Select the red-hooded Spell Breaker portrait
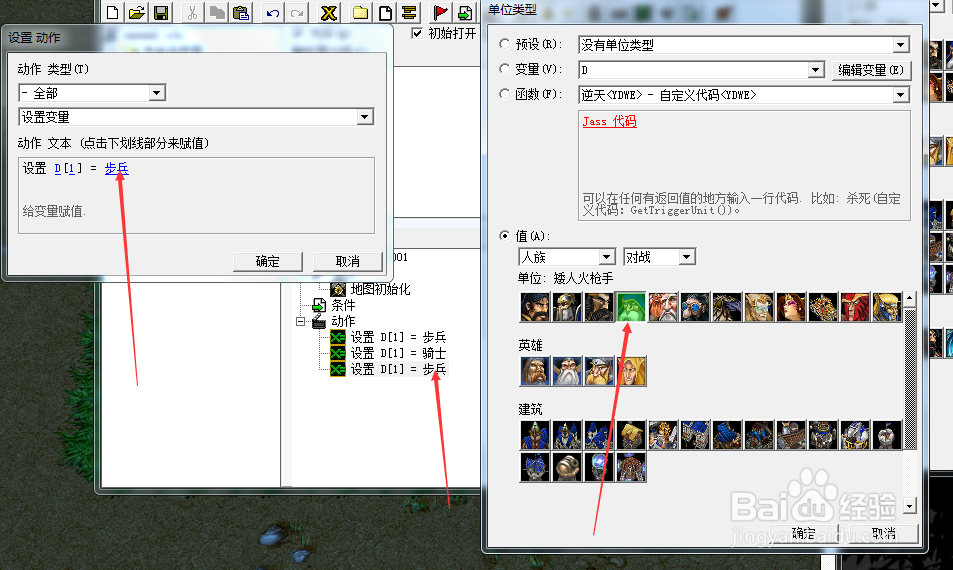The width and height of the screenshot is (953, 570). [x=855, y=307]
